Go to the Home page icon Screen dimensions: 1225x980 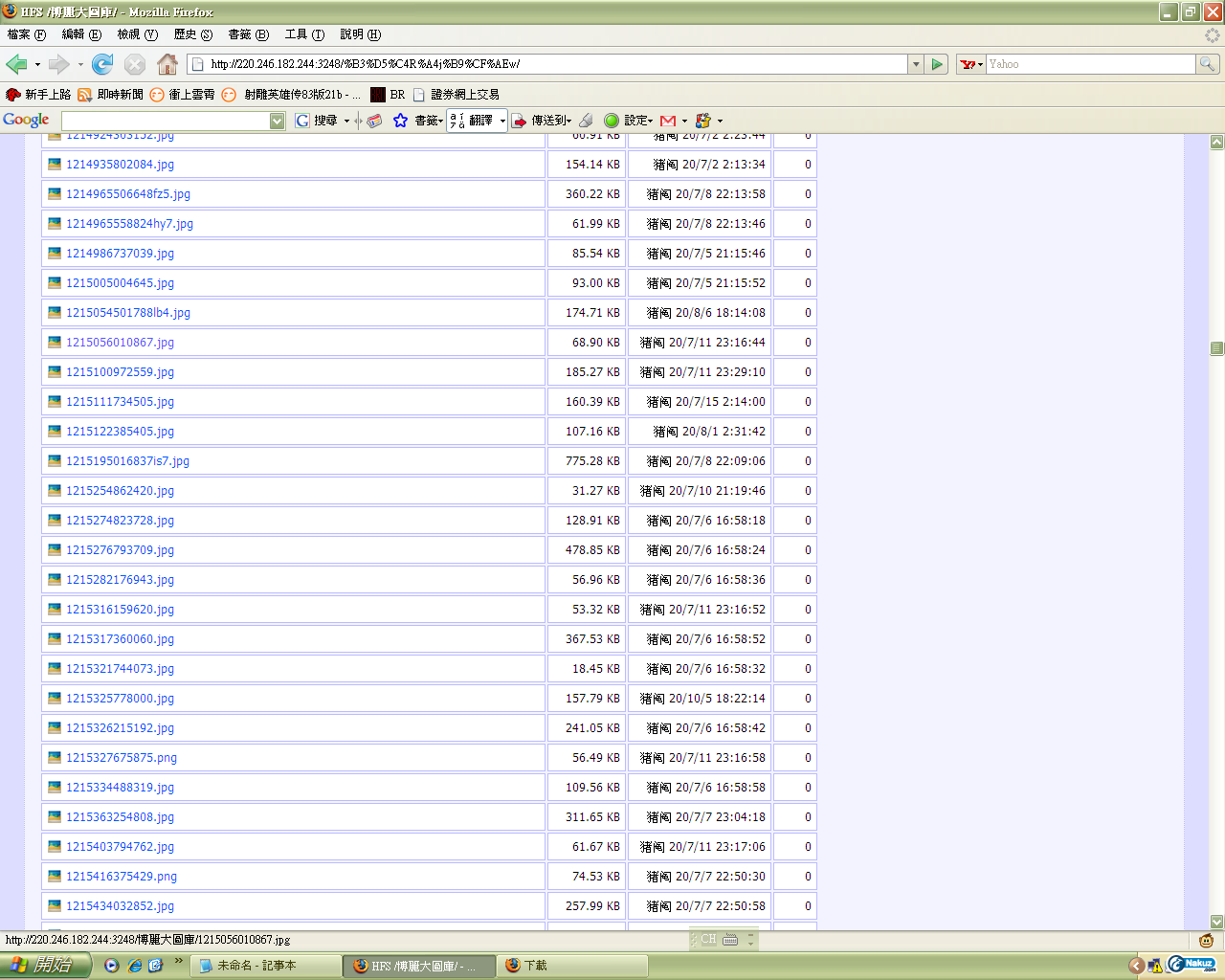167,64
